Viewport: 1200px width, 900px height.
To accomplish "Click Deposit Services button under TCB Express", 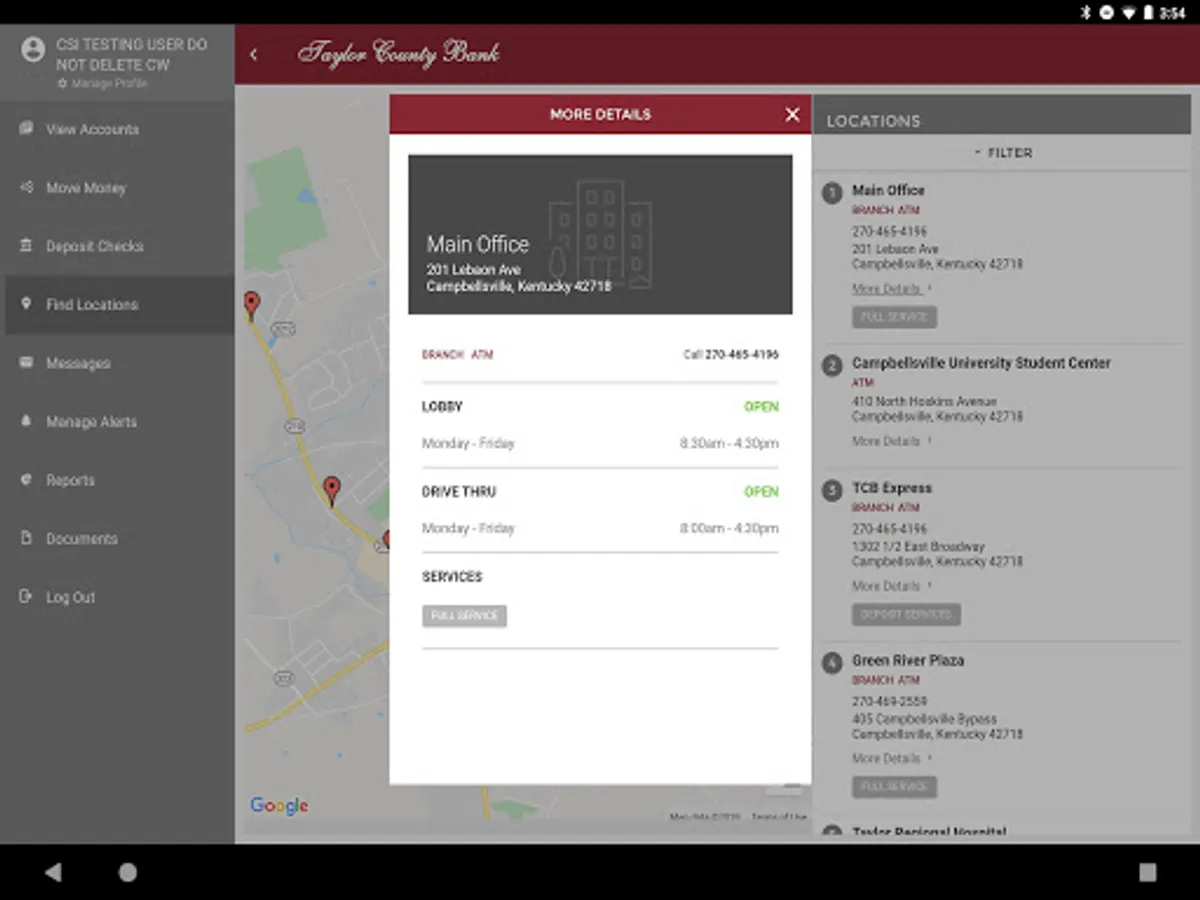I will coord(906,614).
